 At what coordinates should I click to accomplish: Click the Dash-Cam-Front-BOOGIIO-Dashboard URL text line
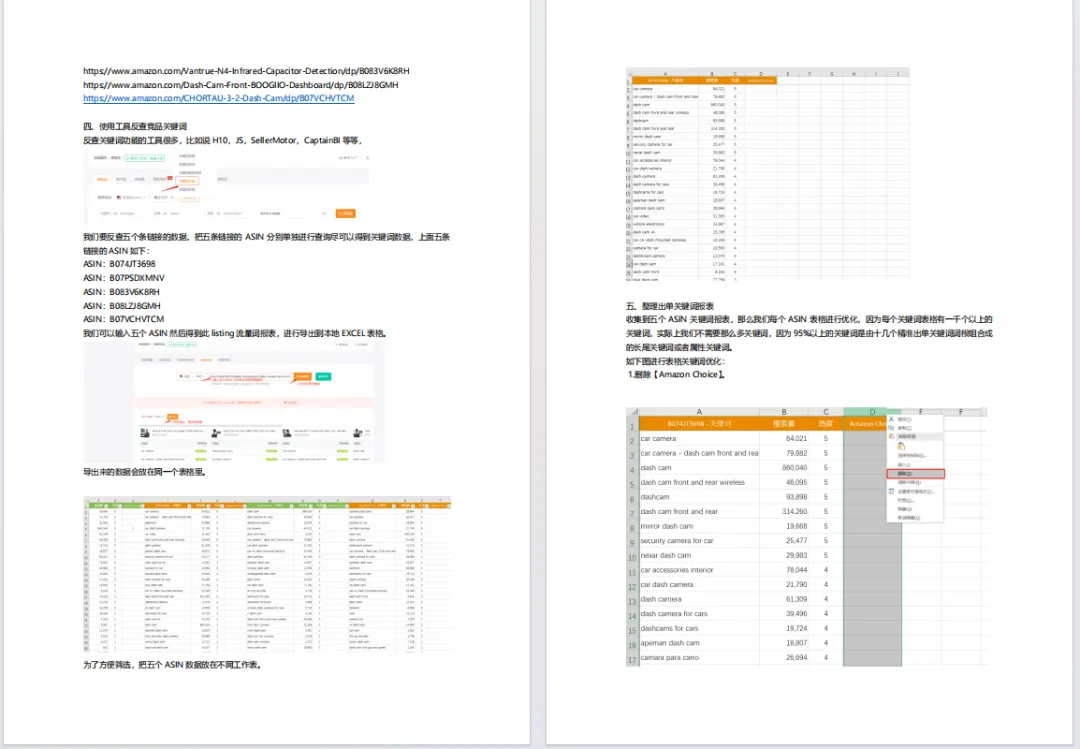pos(240,85)
